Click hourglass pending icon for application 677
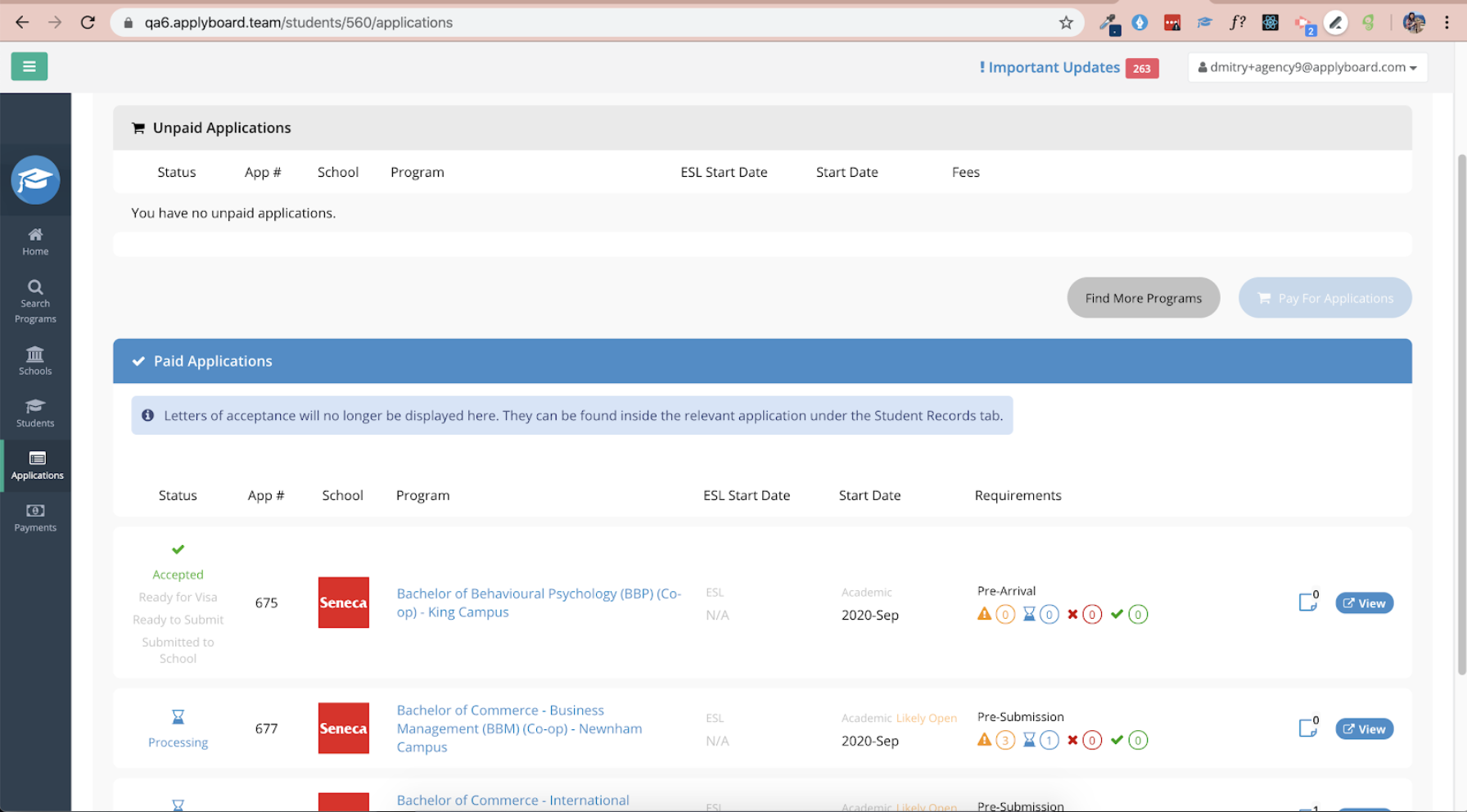Image resolution: width=1467 pixels, height=812 pixels. coord(1029,740)
